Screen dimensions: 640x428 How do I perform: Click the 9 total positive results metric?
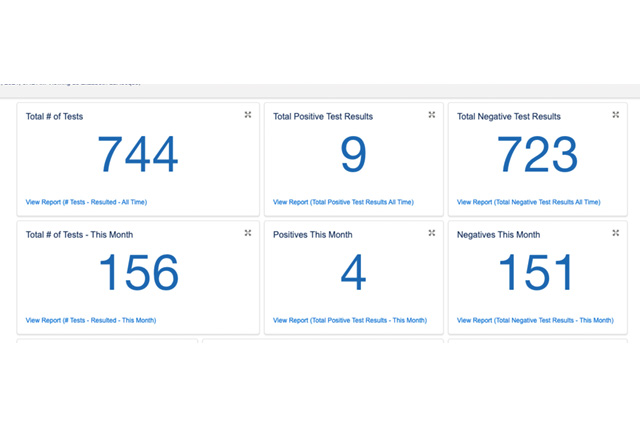tap(353, 156)
